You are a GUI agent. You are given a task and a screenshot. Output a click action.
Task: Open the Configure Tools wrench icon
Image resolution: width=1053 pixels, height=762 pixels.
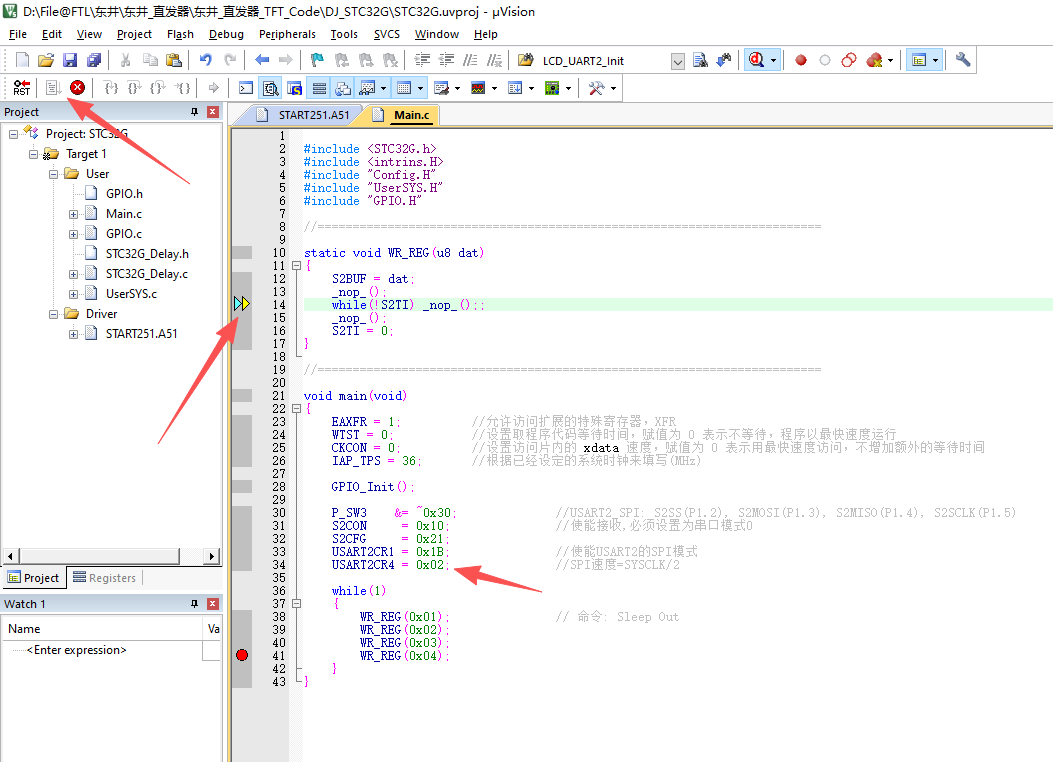(961, 59)
